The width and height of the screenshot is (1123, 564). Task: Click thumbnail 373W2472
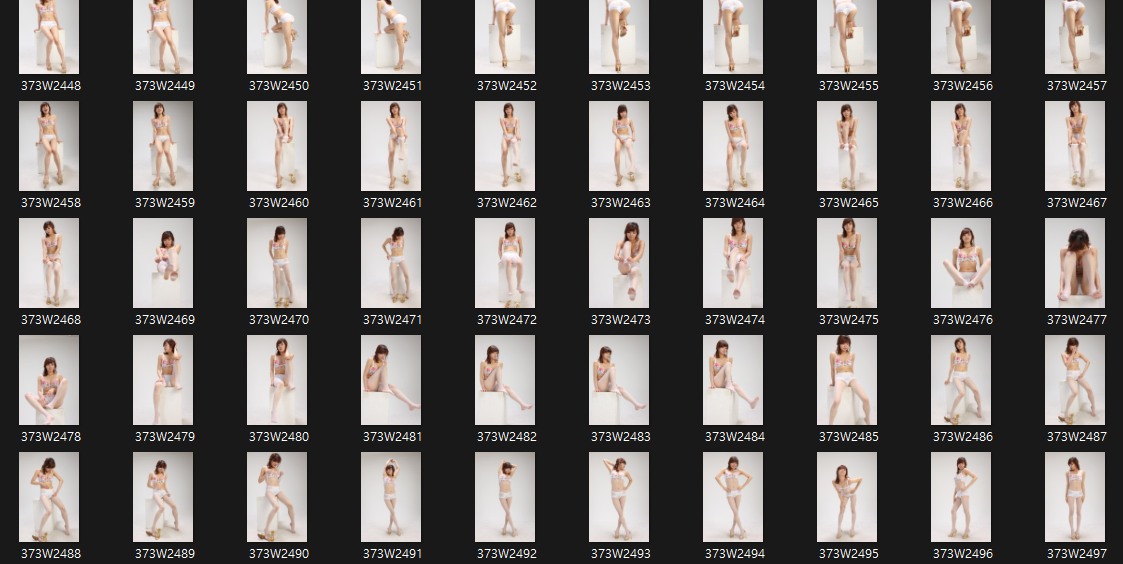click(505, 263)
